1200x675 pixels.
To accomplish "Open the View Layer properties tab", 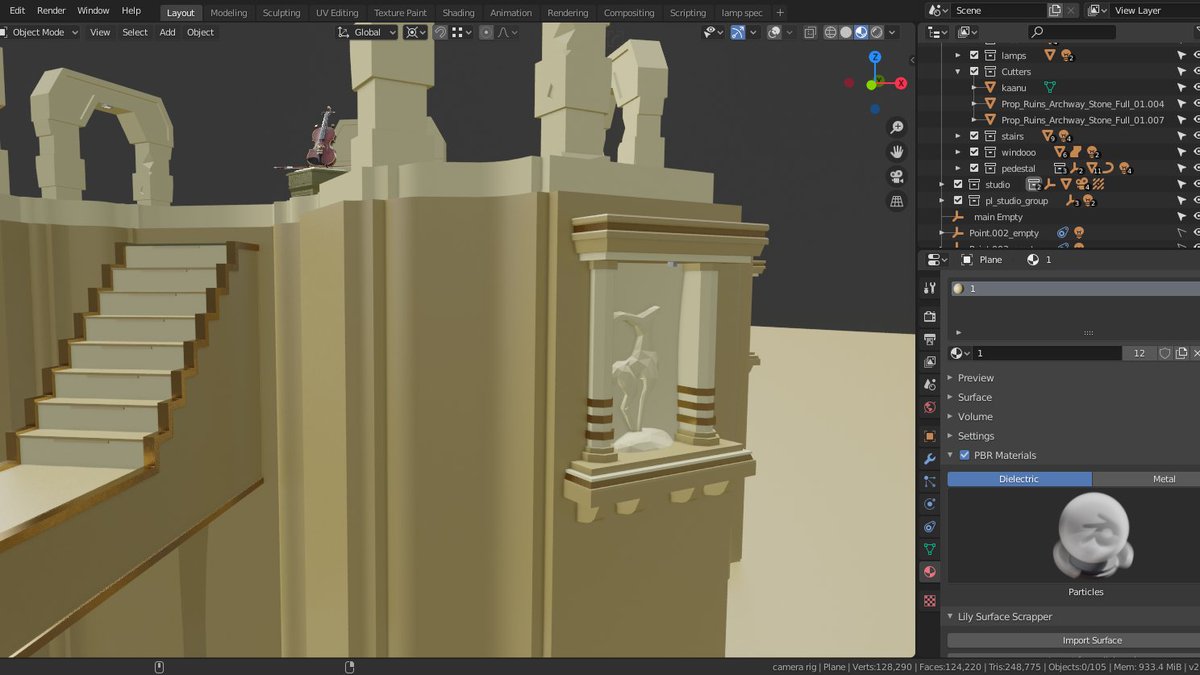I will (930, 361).
